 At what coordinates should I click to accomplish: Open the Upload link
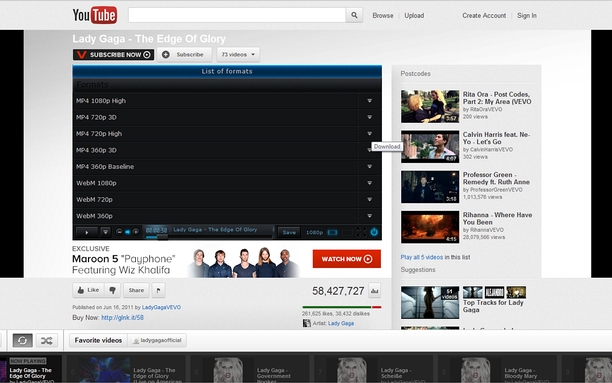pyautogui.click(x=414, y=16)
